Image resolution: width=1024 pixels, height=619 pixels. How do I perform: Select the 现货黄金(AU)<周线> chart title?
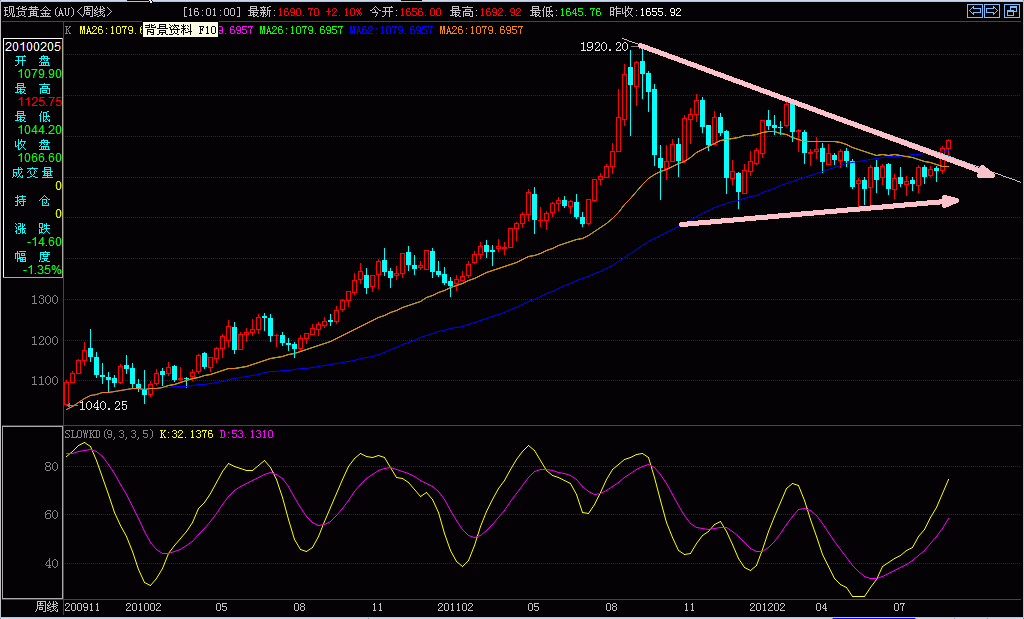(57, 12)
